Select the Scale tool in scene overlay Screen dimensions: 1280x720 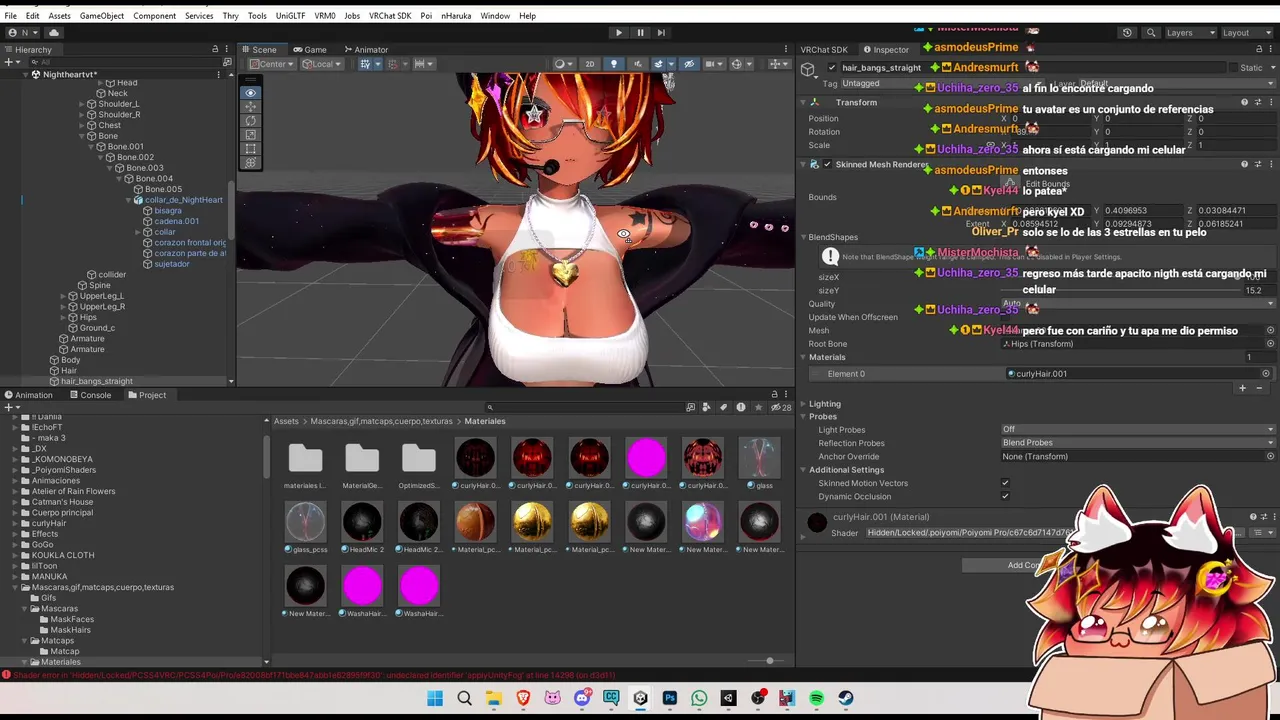[x=250, y=135]
